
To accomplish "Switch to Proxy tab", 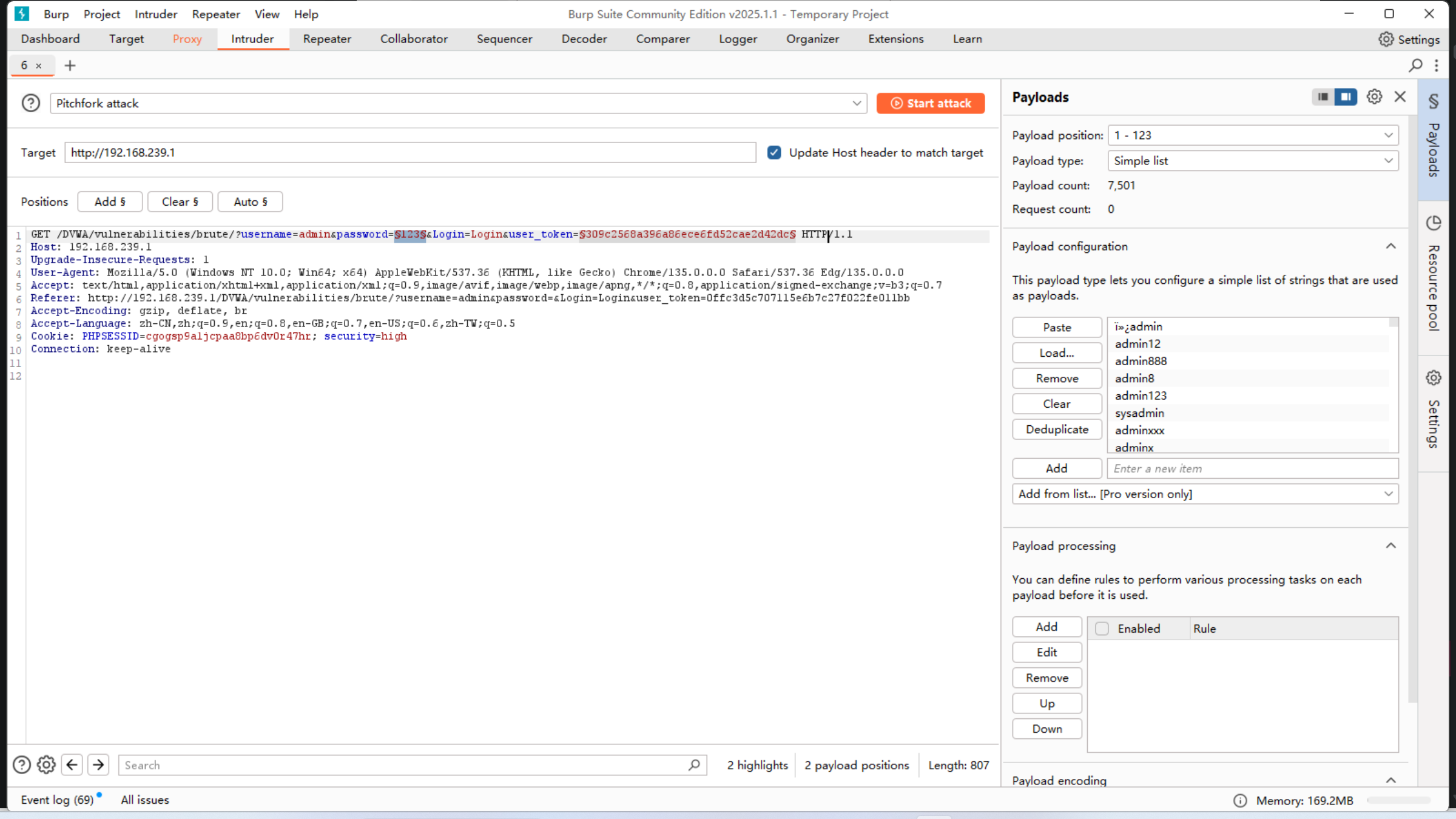I will [187, 39].
